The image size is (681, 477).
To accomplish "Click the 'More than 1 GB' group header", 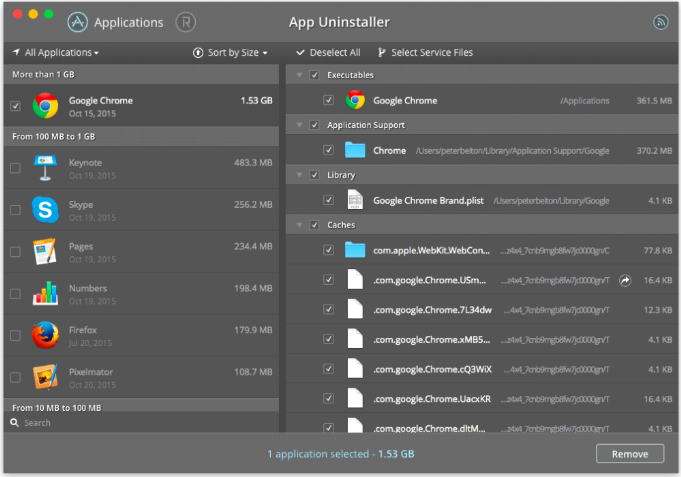I will click(x=141, y=74).
